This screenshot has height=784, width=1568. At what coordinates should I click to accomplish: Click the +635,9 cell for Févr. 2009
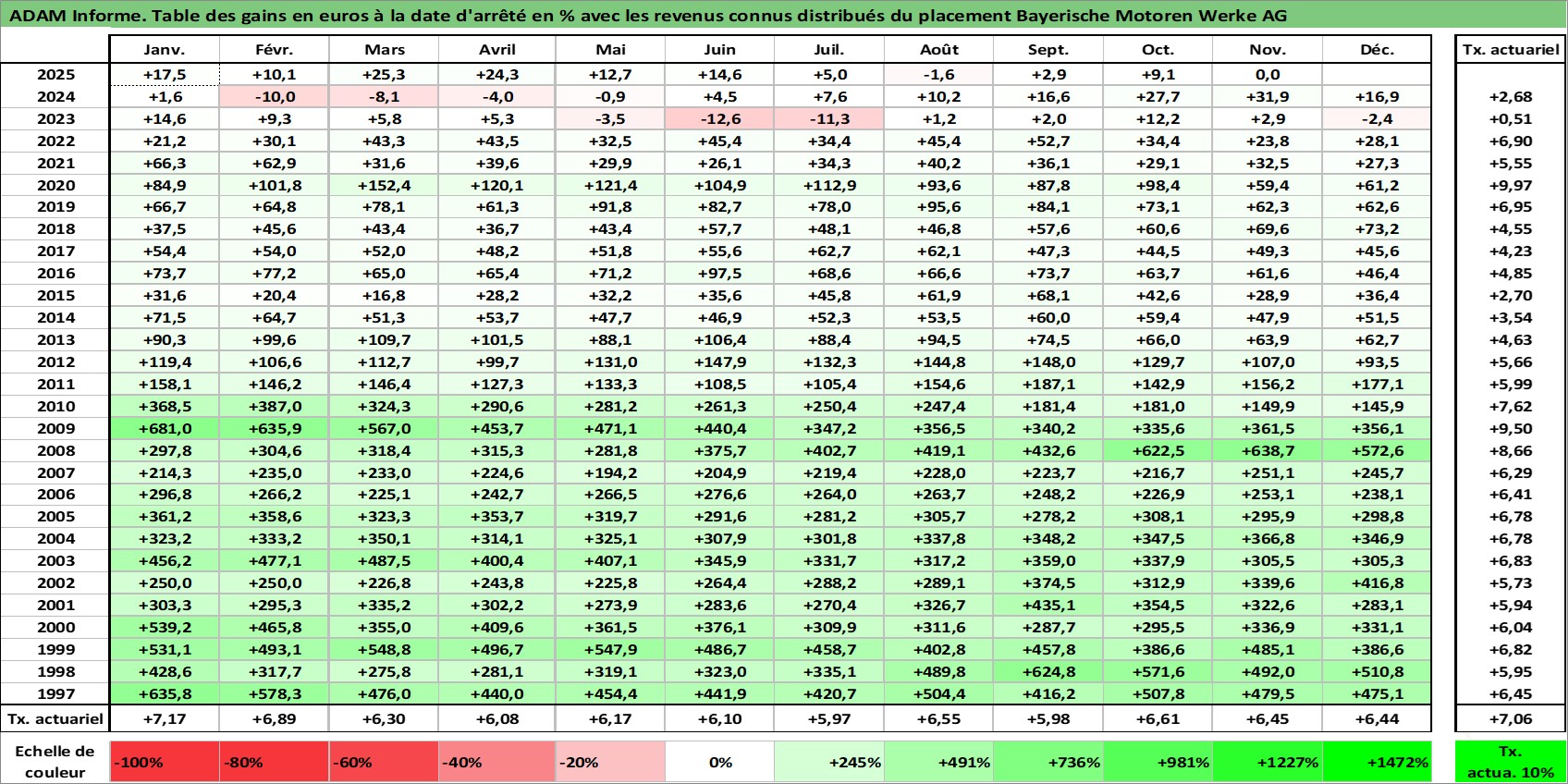(x=275, y=428)
